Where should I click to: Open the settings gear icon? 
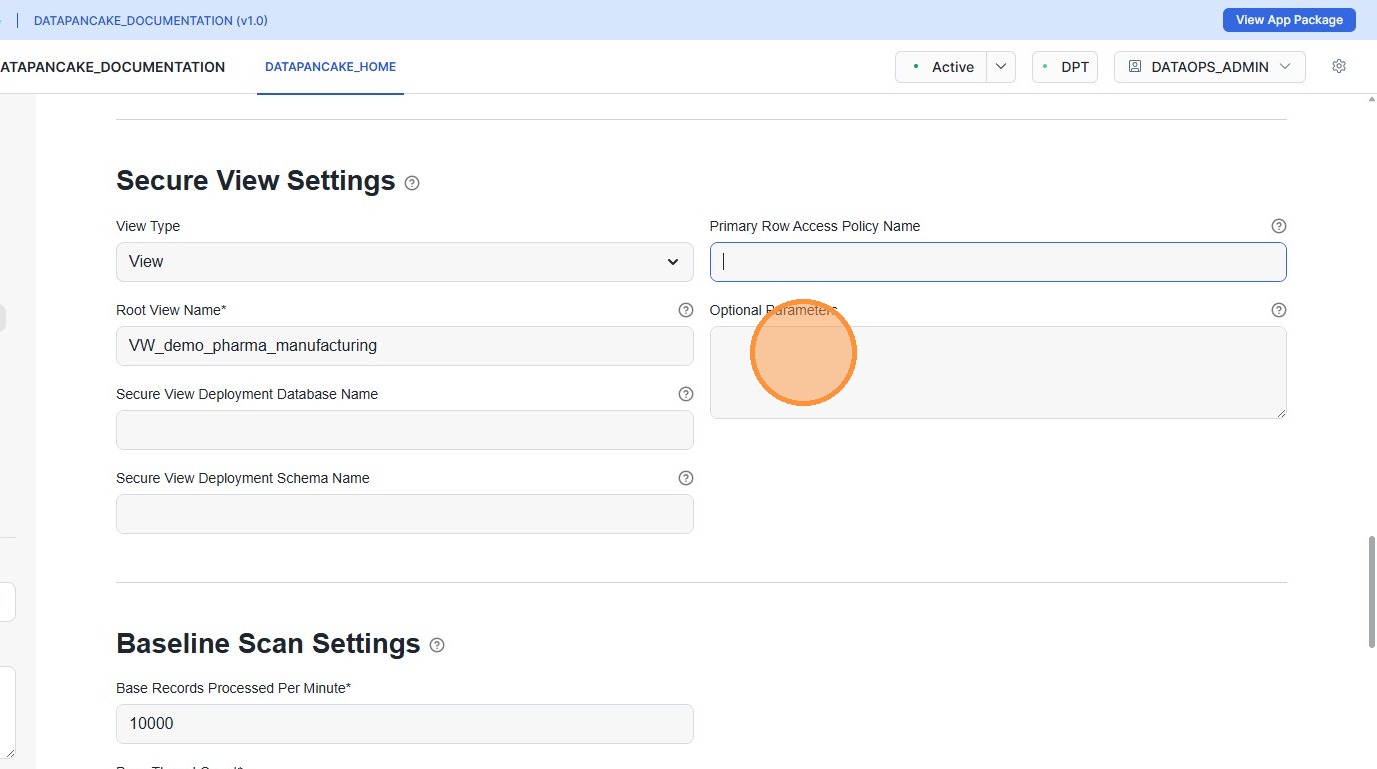[x=1339, y=66]
